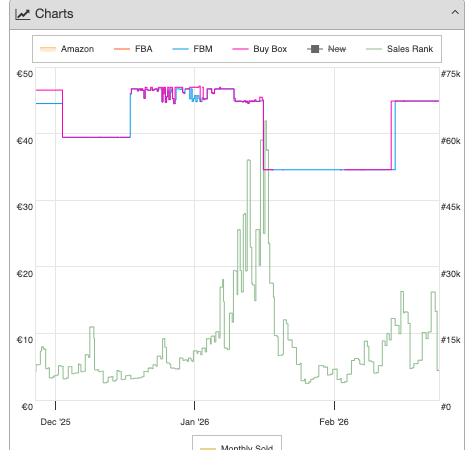
Task: Click the €40 price axis label
Action: (x=25, y=141)
